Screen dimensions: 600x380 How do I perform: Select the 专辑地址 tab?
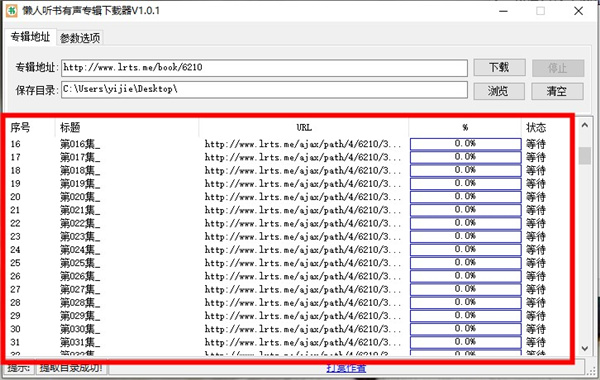30,36
